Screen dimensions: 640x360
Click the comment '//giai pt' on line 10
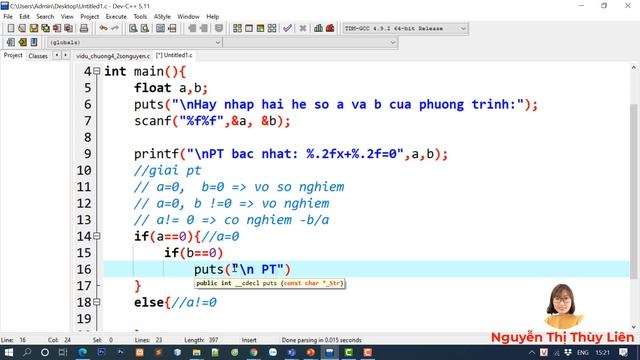pos(167,170)
